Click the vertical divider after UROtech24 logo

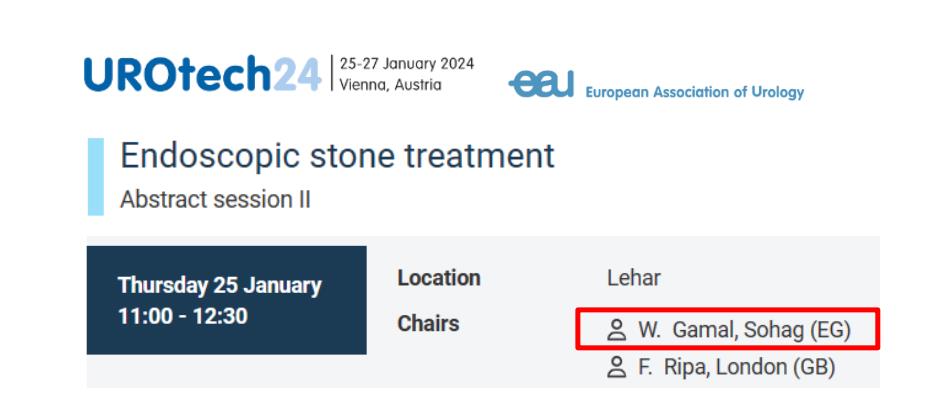(331, 74)
